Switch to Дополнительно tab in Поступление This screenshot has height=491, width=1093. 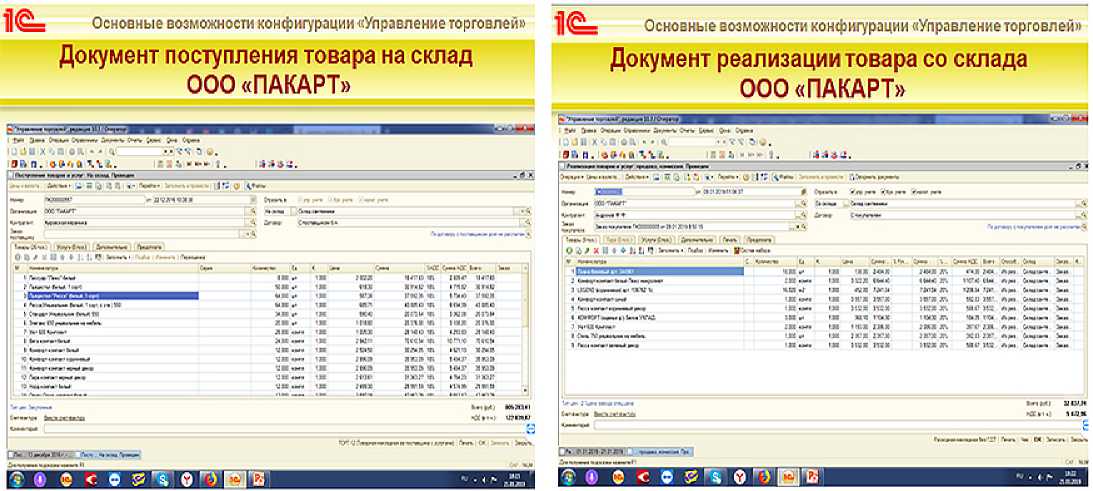tap(112, 247)
